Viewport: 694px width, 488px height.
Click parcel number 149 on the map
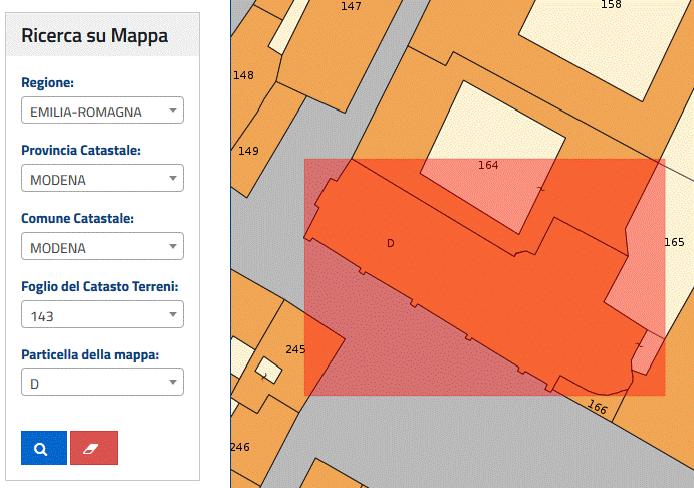(248, 151)
